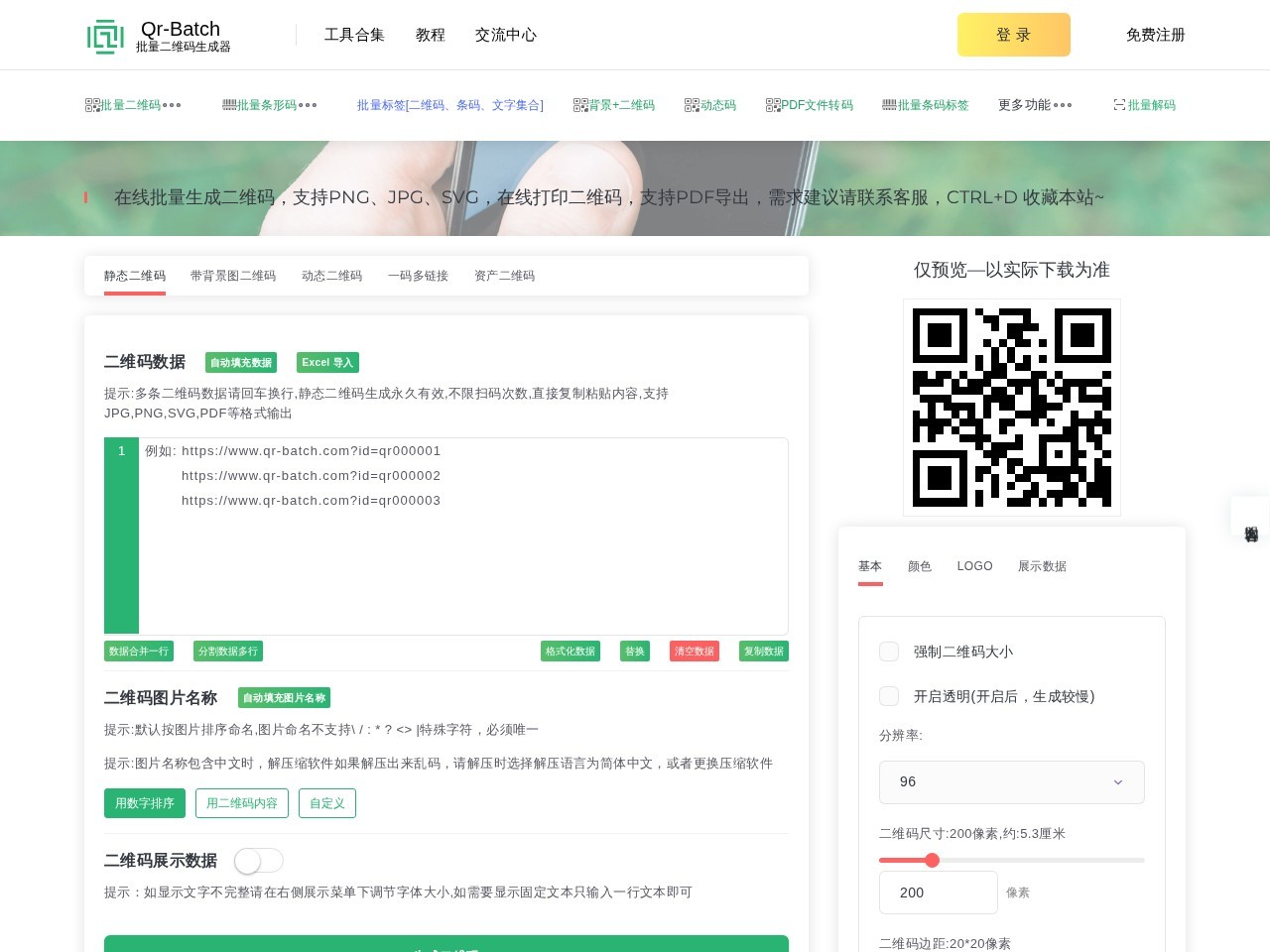This screenshot has width=1270, height=952.
Task: Expand the 批量二维码 menu dots
Action: coord(172,105)
